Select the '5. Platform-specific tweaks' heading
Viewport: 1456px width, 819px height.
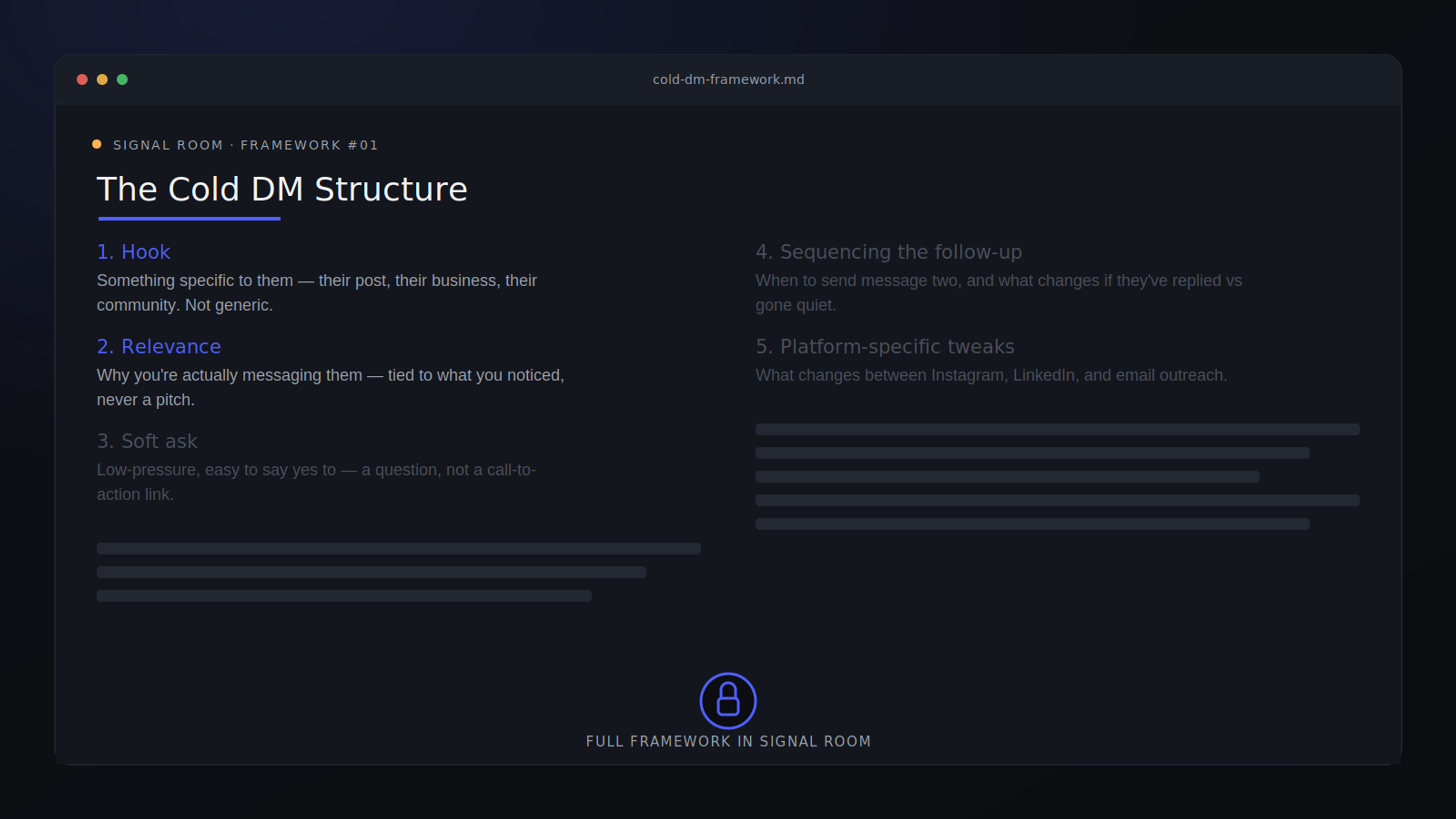885,346
